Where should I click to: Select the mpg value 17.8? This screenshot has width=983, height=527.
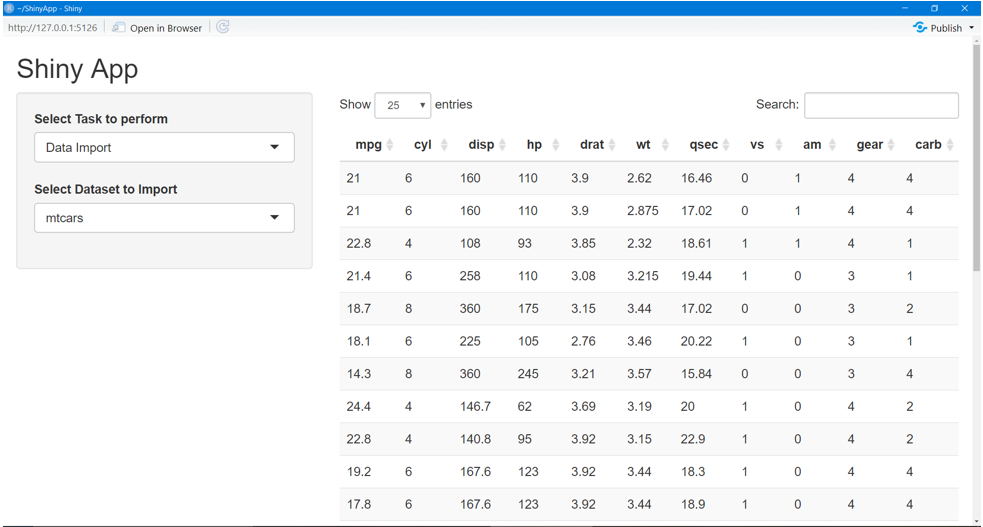(x=359, y=504)
